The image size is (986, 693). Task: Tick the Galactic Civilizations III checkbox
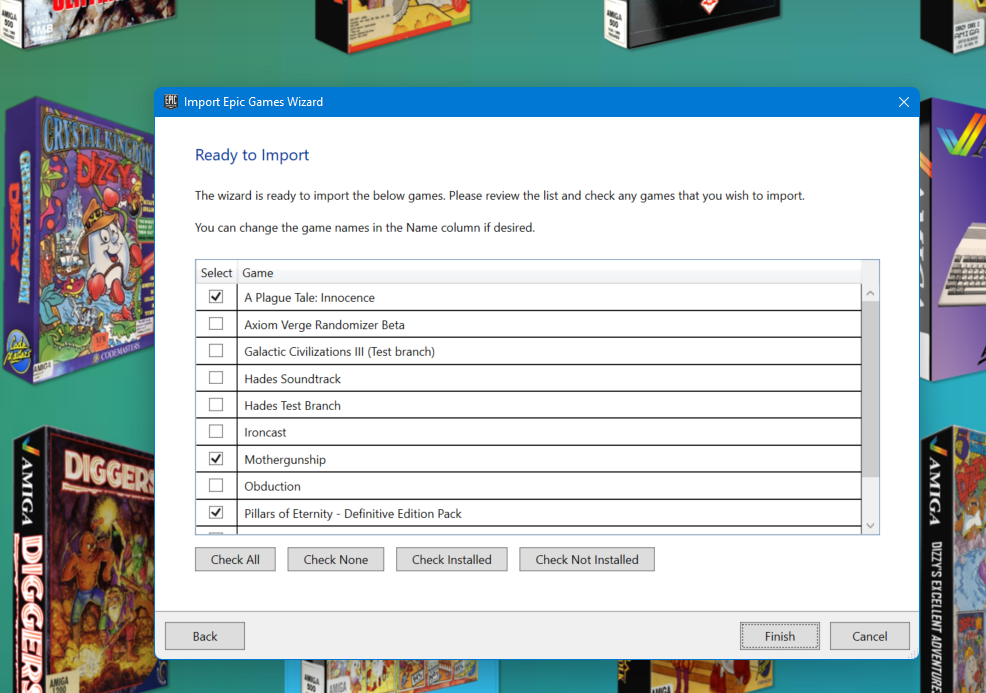click(x=216, y=350)
